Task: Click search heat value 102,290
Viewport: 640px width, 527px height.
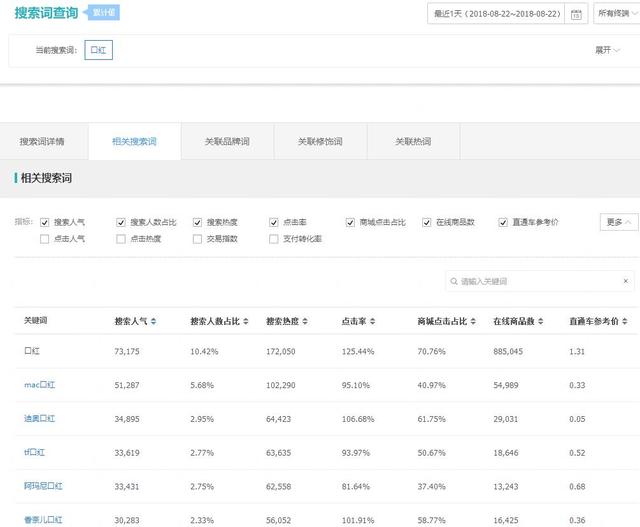Action: pyautogui.click(x=281, y=385)
